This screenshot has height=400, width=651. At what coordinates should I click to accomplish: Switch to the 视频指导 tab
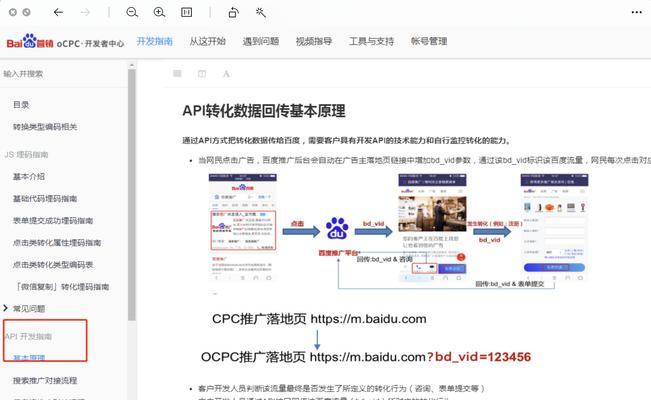(x=314, y=41)
